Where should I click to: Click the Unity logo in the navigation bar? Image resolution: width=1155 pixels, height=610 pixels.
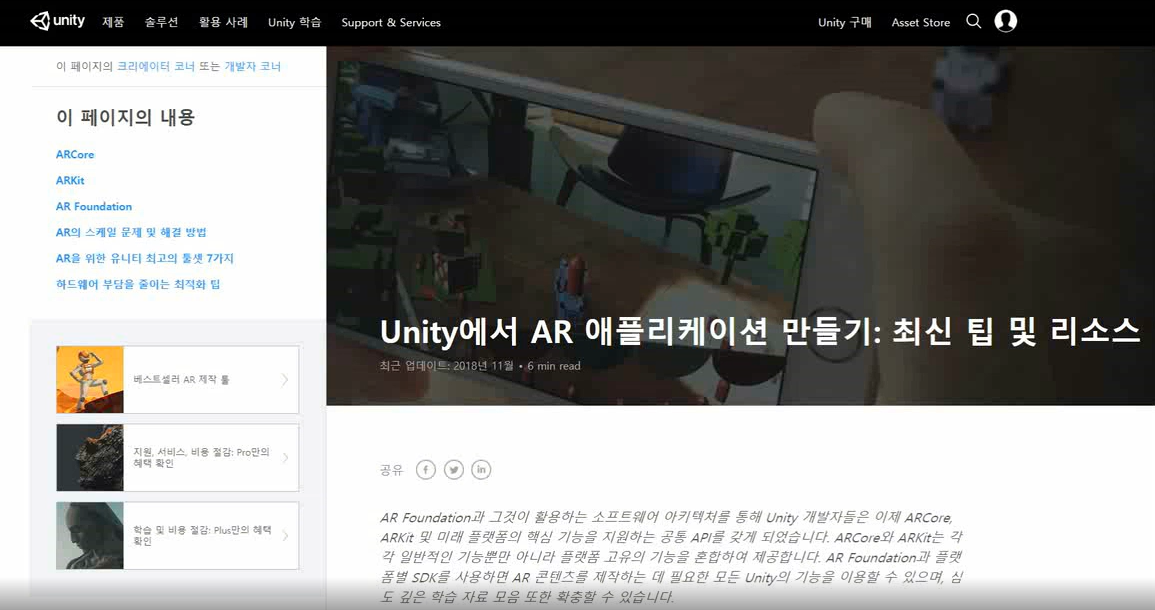[x=57, y=21]
